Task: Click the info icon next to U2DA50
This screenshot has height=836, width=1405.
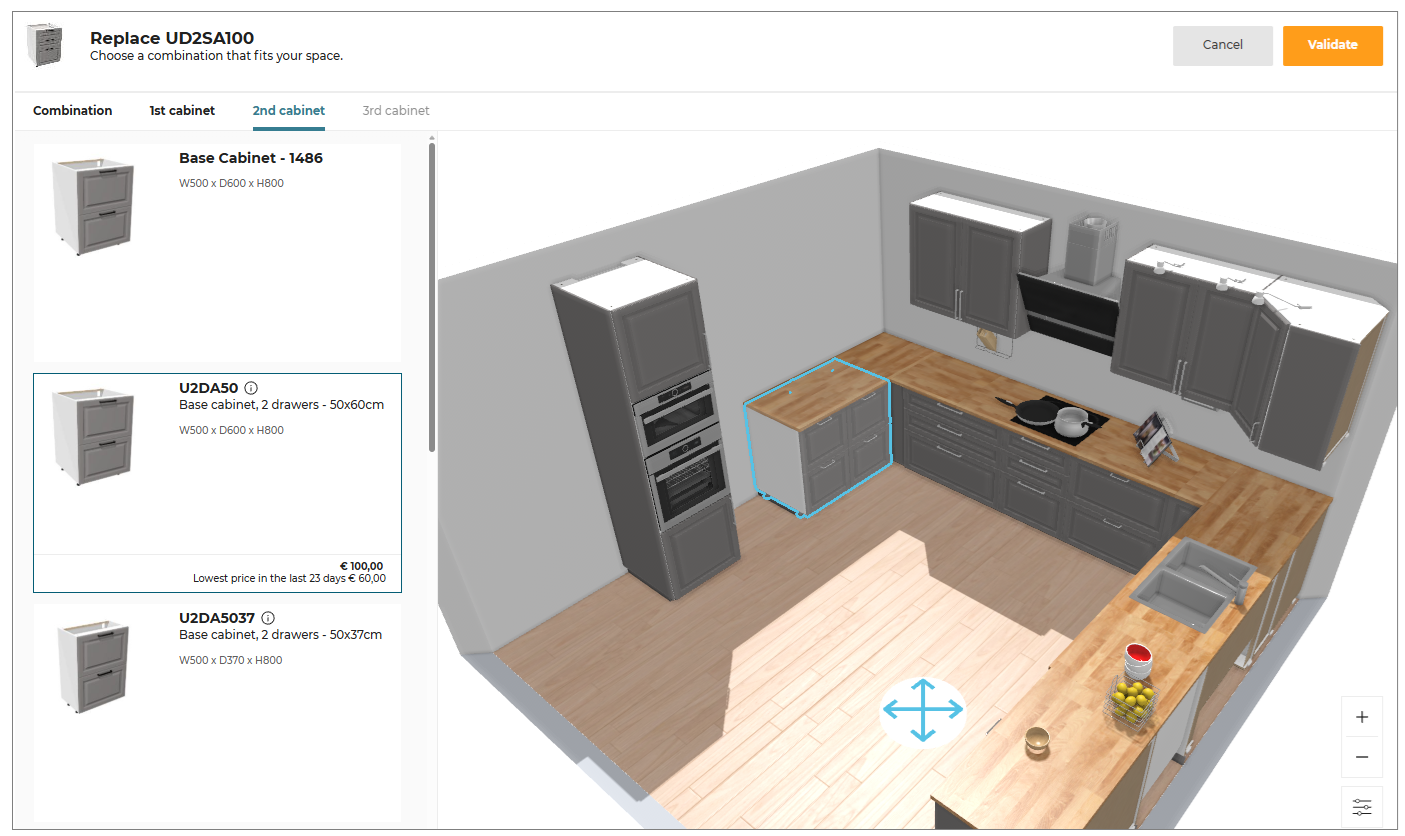Action: click(251, 388)
